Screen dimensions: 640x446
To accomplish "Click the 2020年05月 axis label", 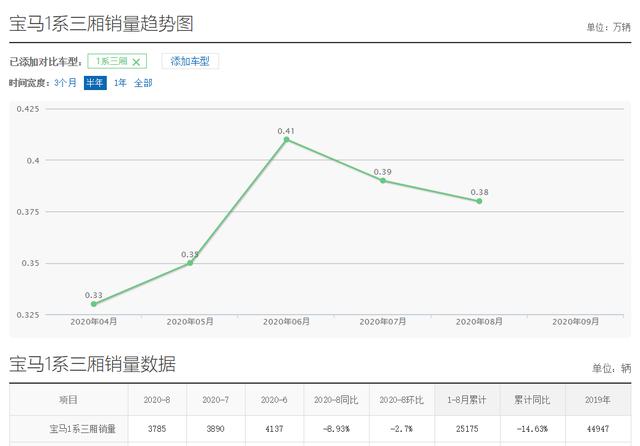I will point(190,322).
